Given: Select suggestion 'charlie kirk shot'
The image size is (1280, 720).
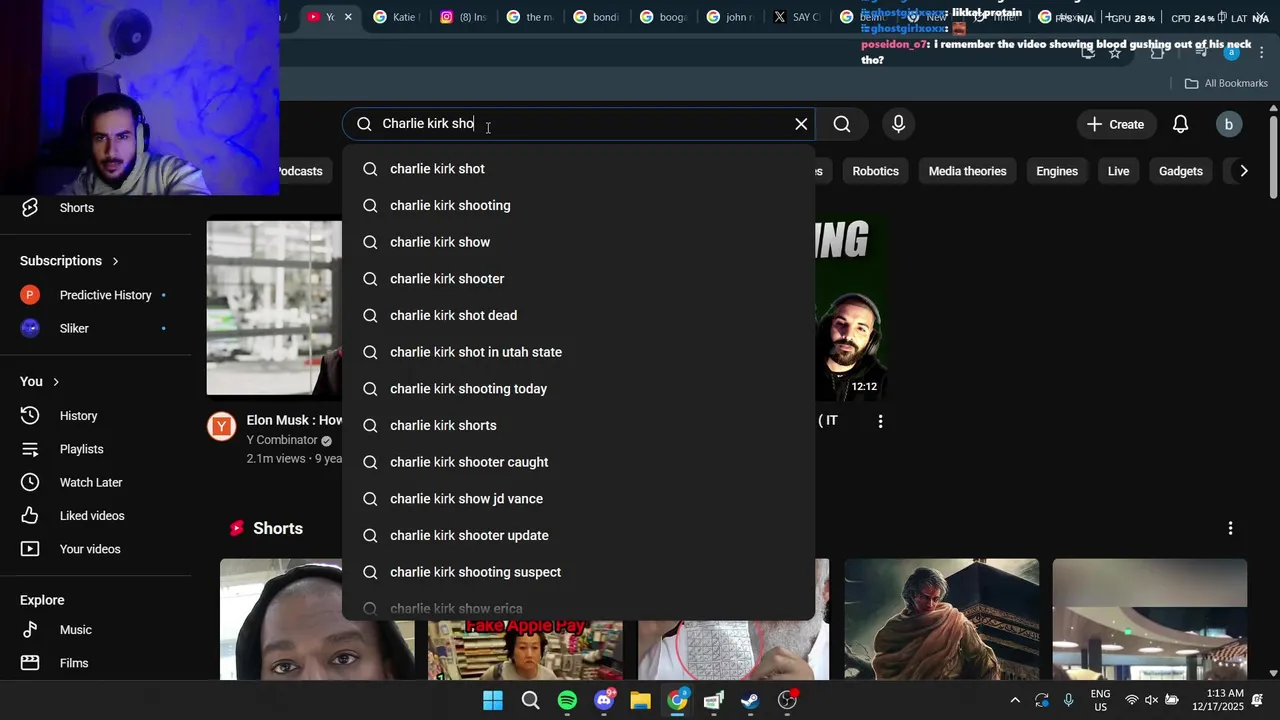Looking at the screenshot, I should pos(579,169).
